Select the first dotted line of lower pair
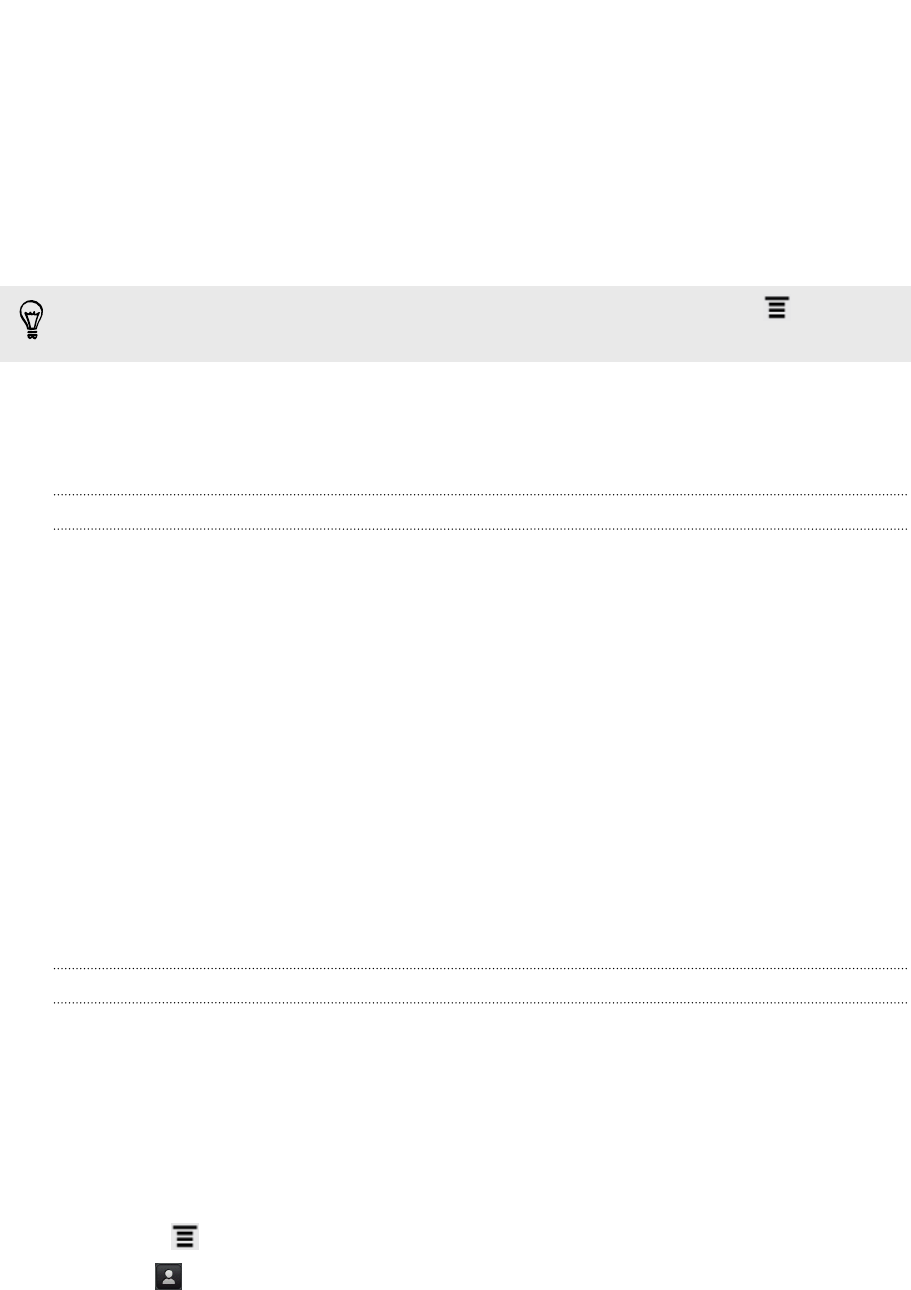The height and width of the screenshot is (1290, 911). [479, 968]
